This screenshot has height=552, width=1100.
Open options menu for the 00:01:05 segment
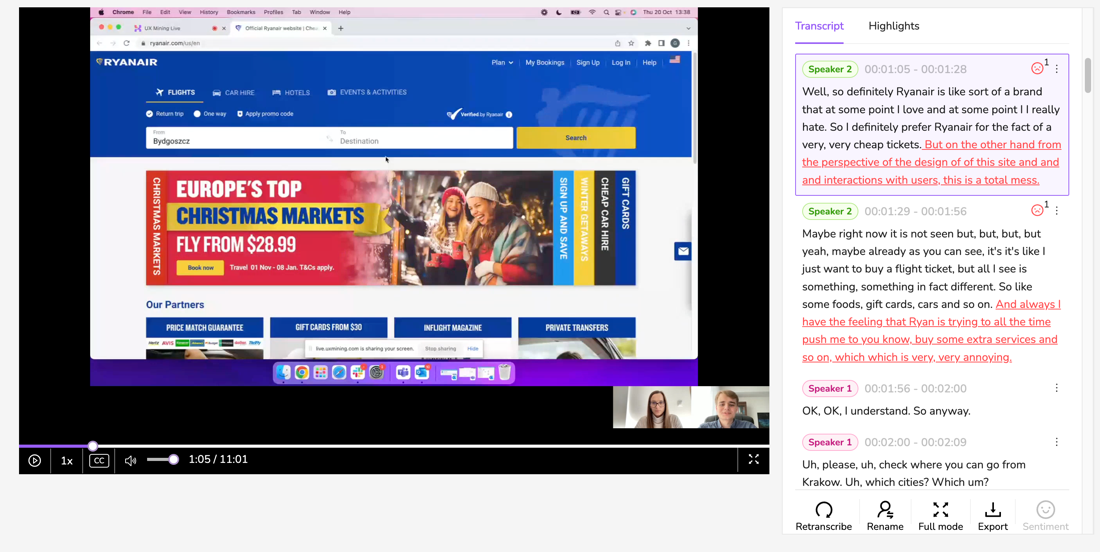(1057, 69)
